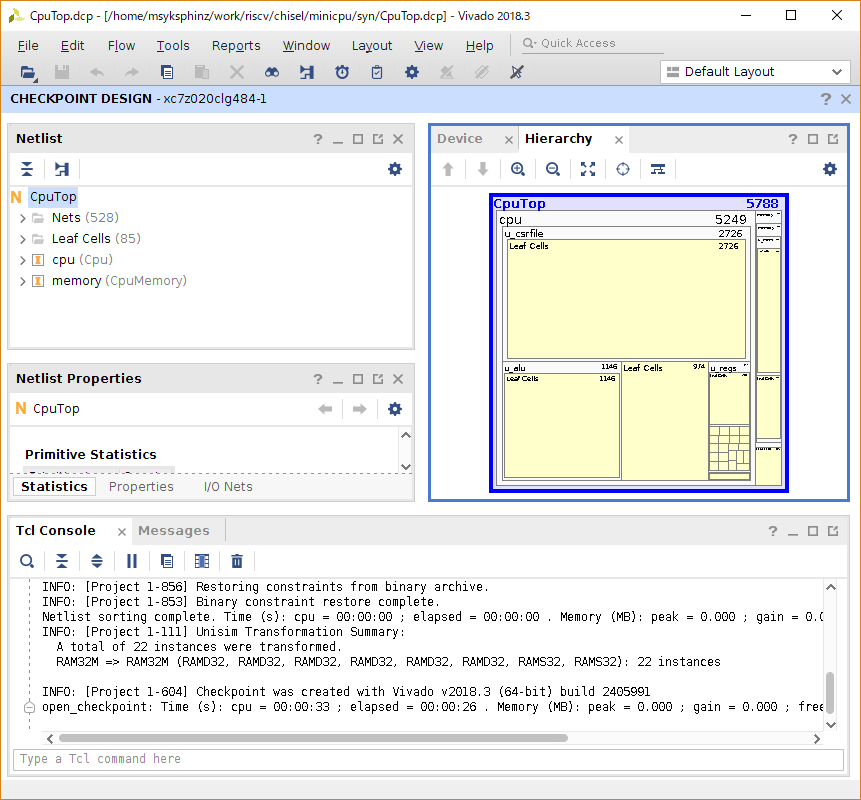Open Find with the binoculars icon

click(x=272, y=72)
